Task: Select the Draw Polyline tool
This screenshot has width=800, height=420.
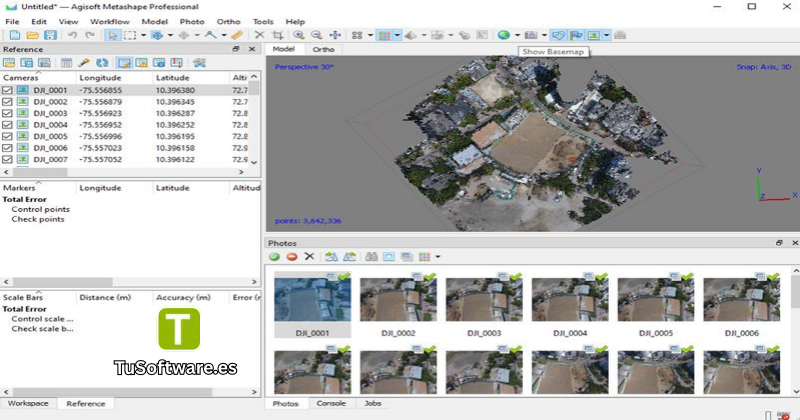Action: (x=210, y=35)
